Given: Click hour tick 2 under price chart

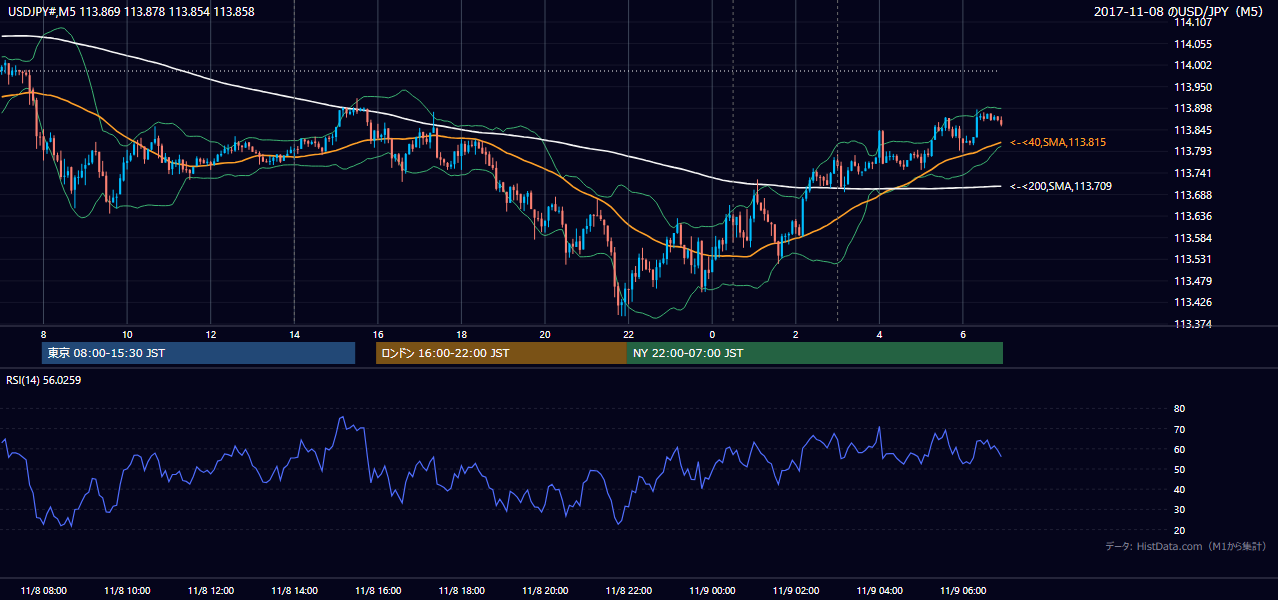Looking at the screenshot, I should [x=796, y=334].
